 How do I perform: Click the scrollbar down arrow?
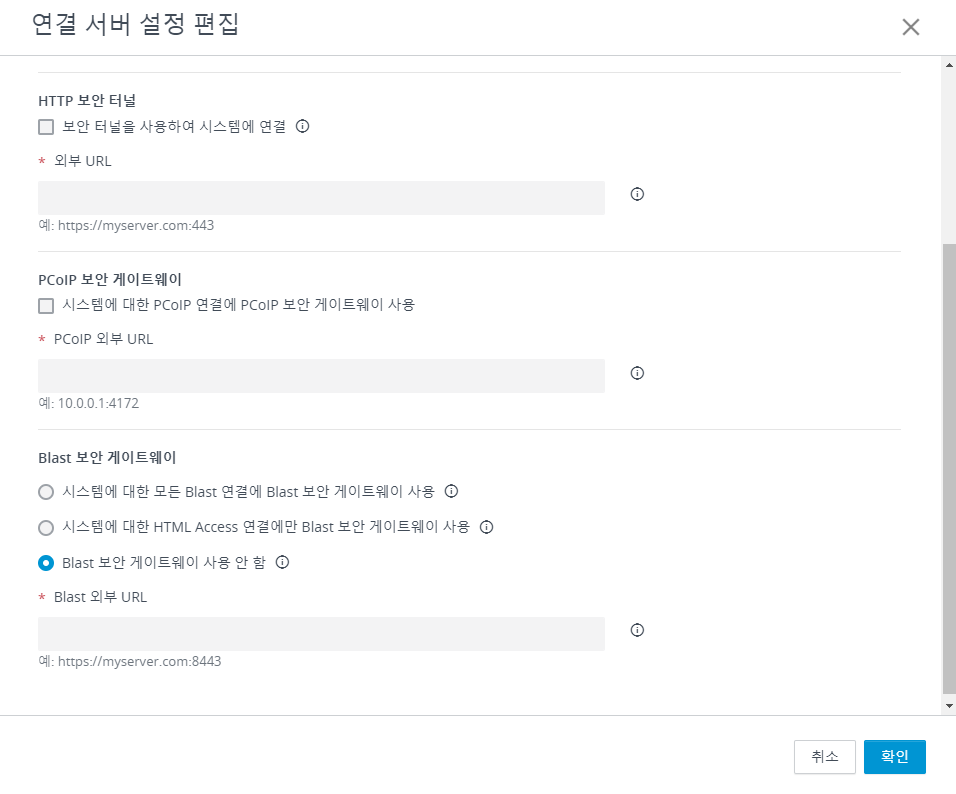pyautogui.click(x=949, y=706)
